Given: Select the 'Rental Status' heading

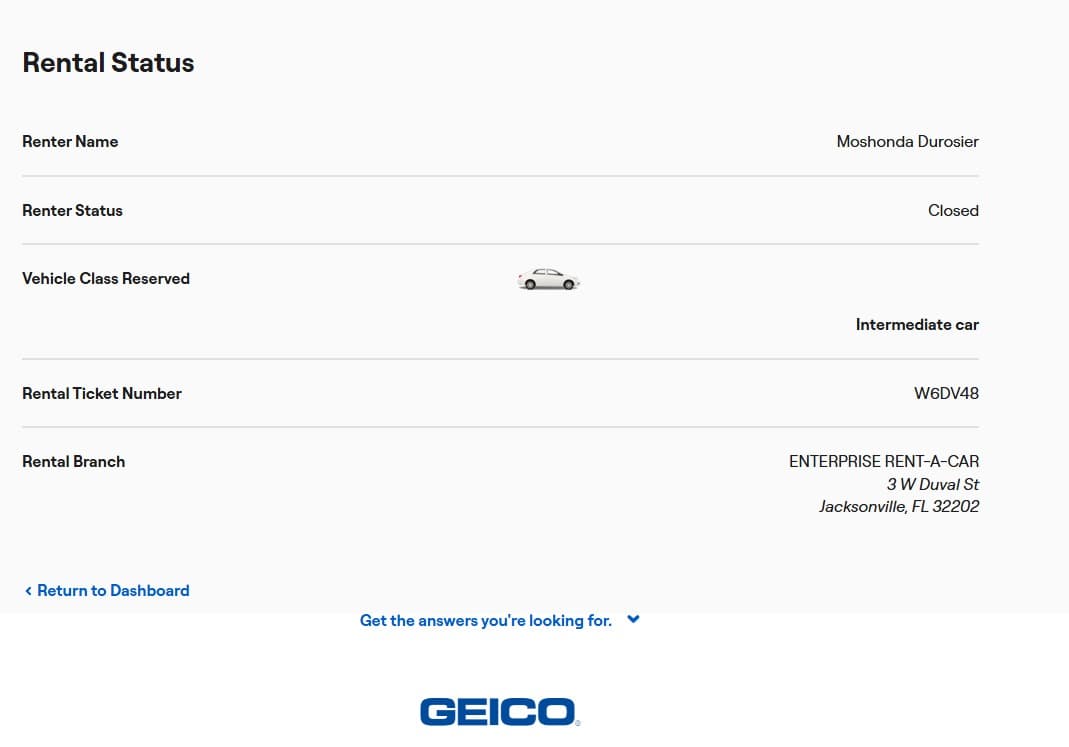Looking at the screenshot, I should (x=108, y=63).
